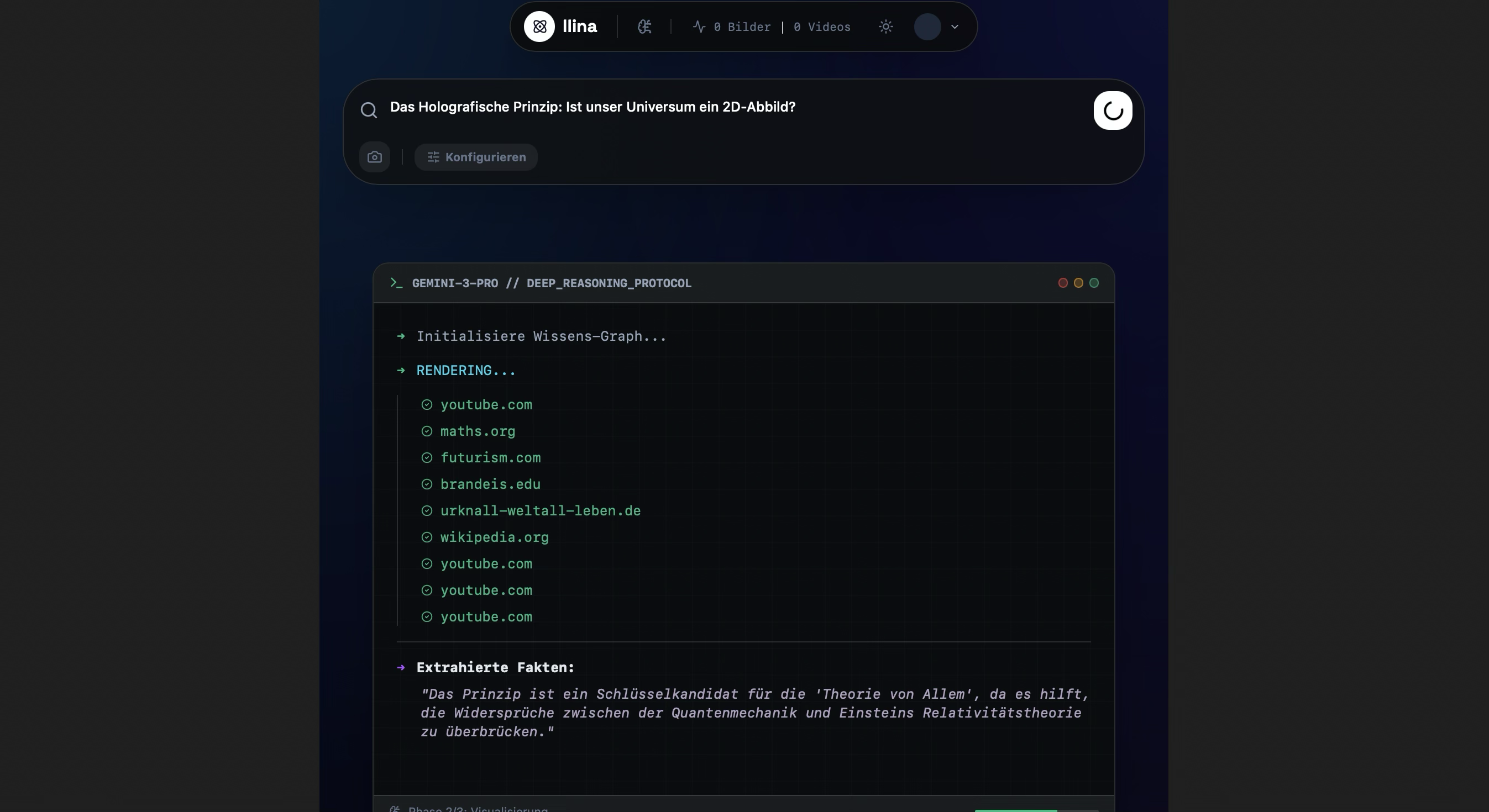Click the brain circuit icon in header
Screen dimensions: 1489x812
[644, 27]
